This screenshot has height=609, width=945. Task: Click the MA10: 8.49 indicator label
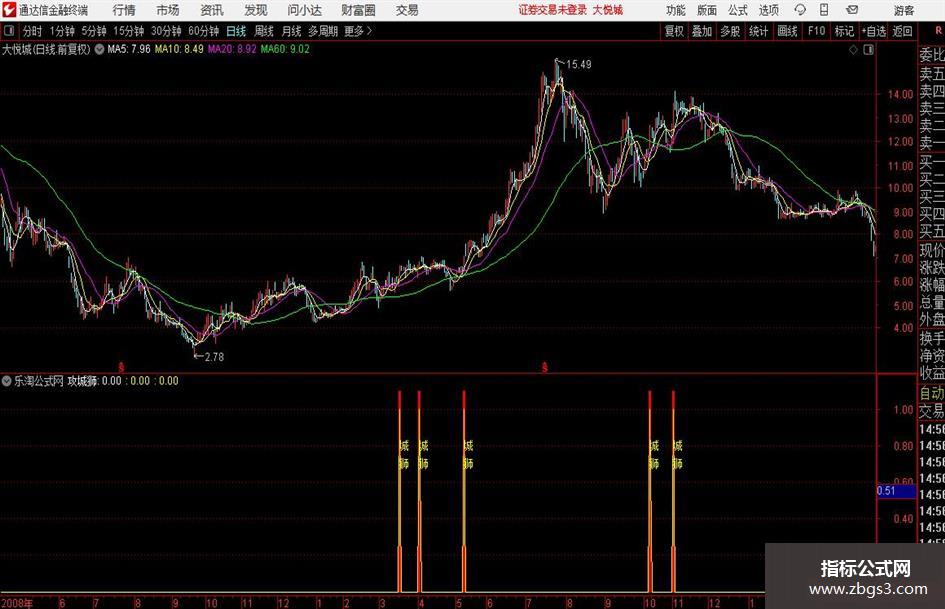179,49
